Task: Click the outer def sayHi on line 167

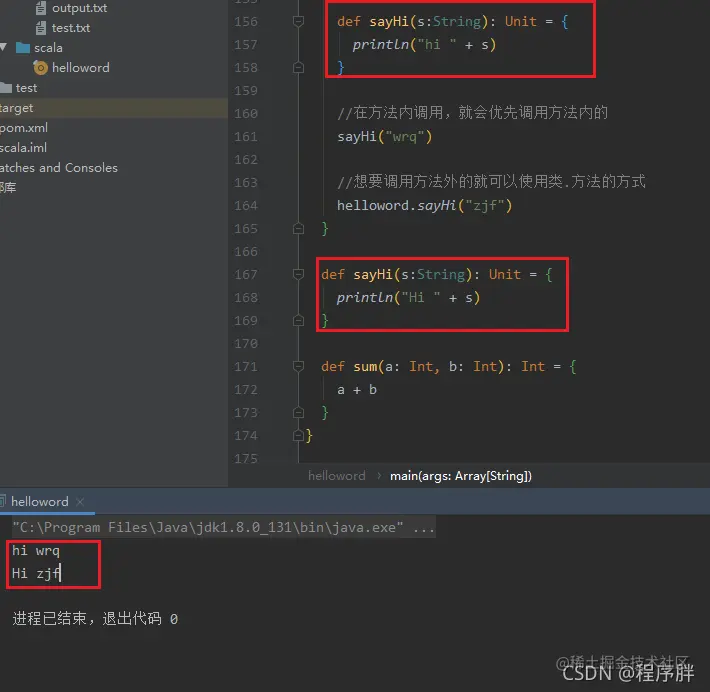Action: tap(437, 274)
